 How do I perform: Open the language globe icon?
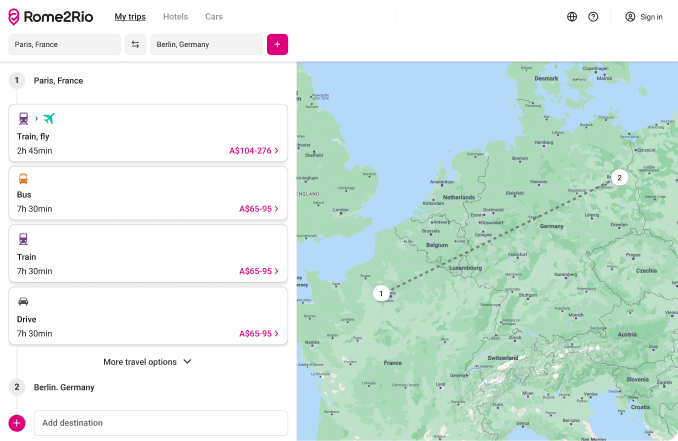572,17
